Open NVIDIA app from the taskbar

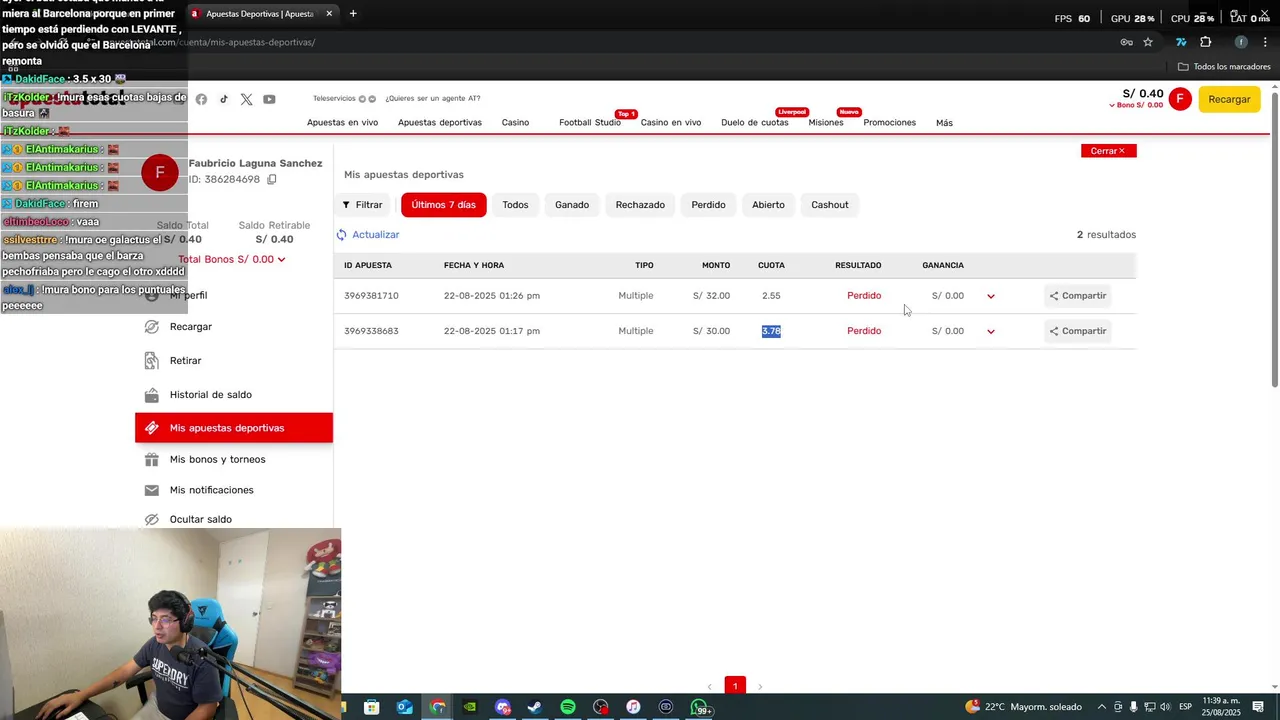coord(469,707)
